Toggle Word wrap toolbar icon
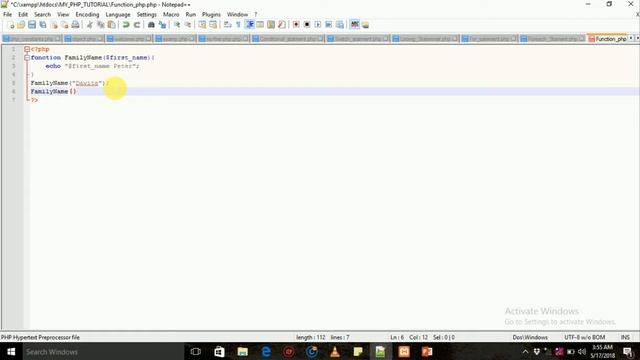 227,25
